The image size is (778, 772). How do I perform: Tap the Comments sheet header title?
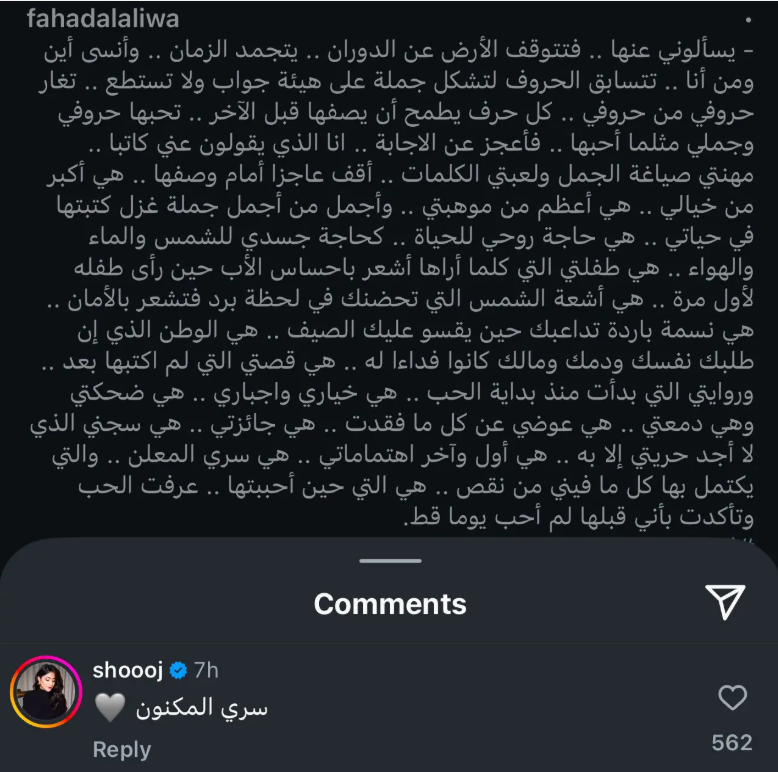(x=390, y=604)
